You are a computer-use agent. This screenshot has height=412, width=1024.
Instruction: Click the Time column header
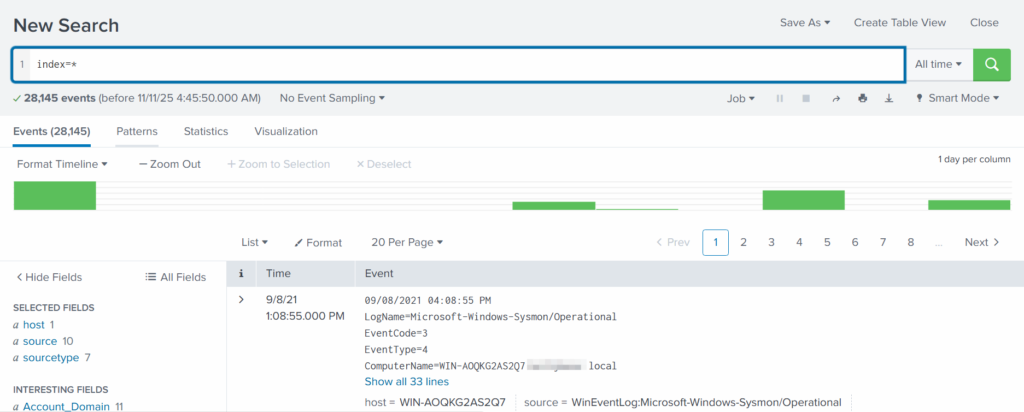point(279,274)
